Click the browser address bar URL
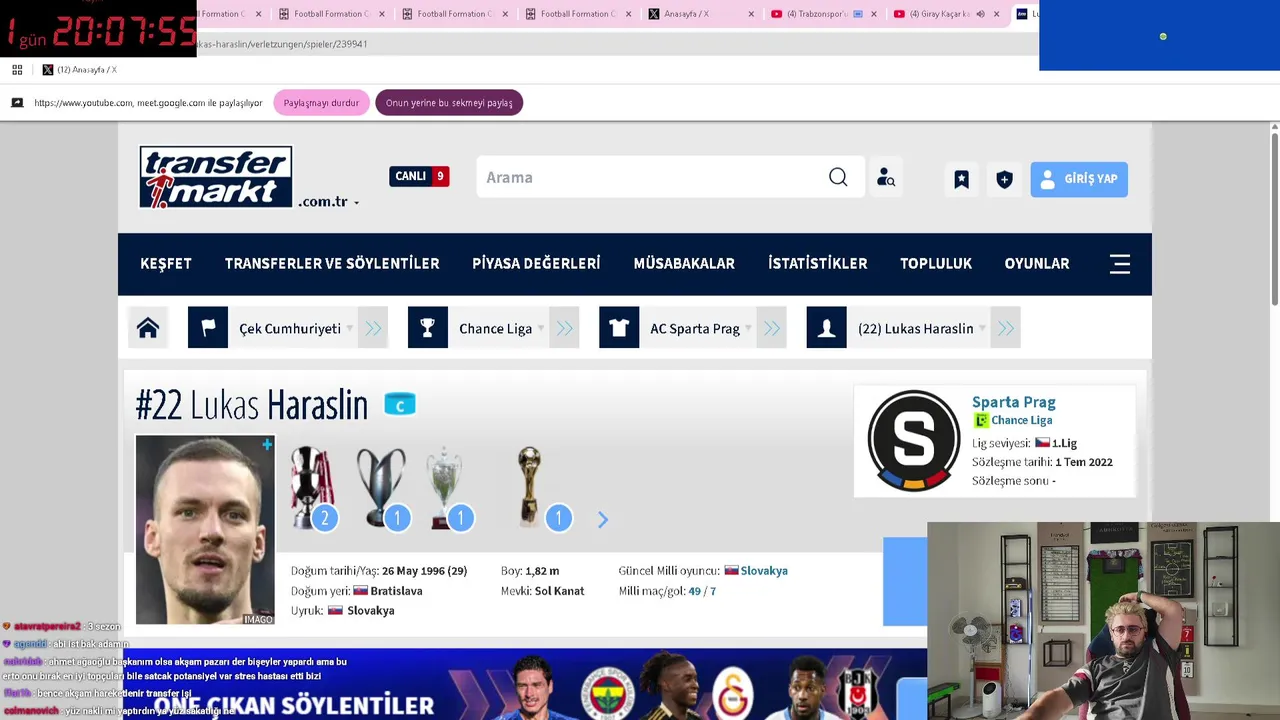This screenshot has height=720, width=1280. [x=283, y=44]
